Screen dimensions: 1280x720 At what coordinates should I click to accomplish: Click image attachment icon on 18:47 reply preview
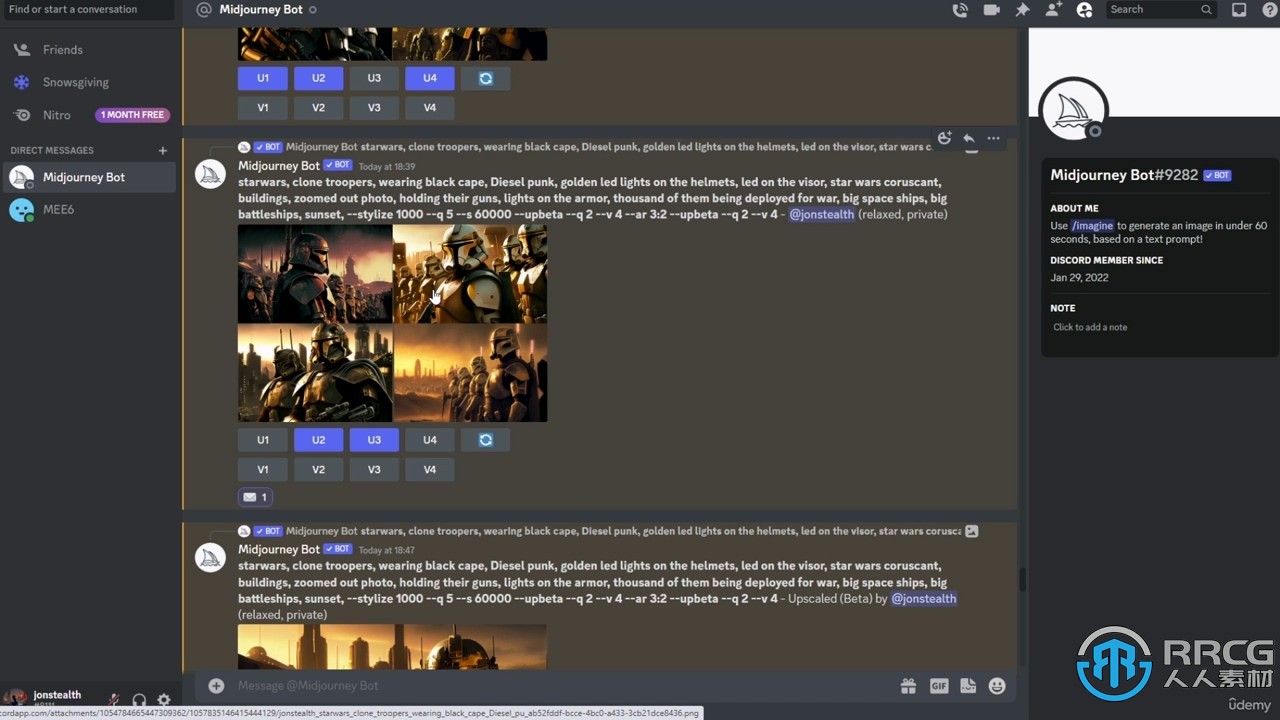(x=972, y=531)
